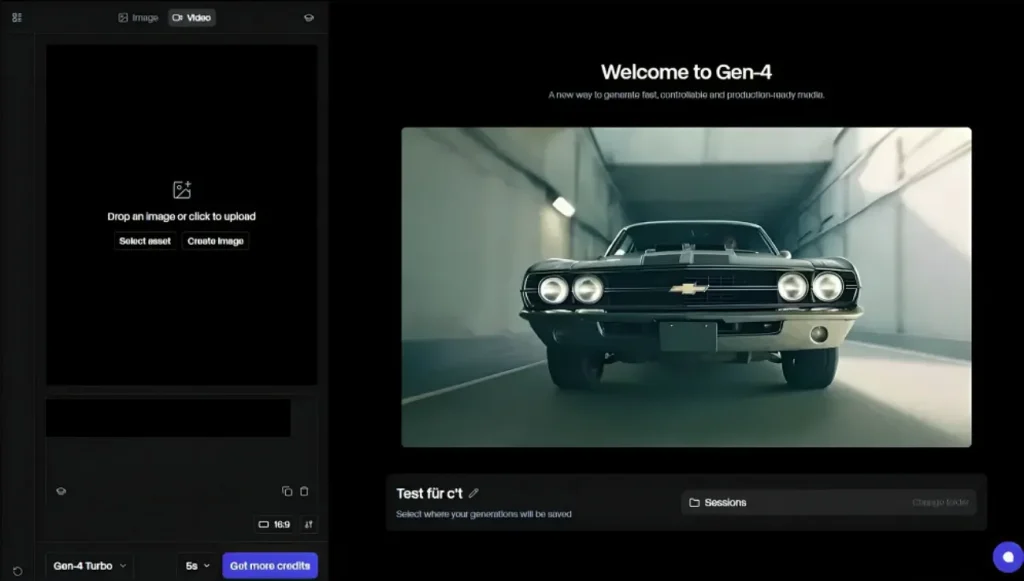Click the Select asset button

click(145, 241)
